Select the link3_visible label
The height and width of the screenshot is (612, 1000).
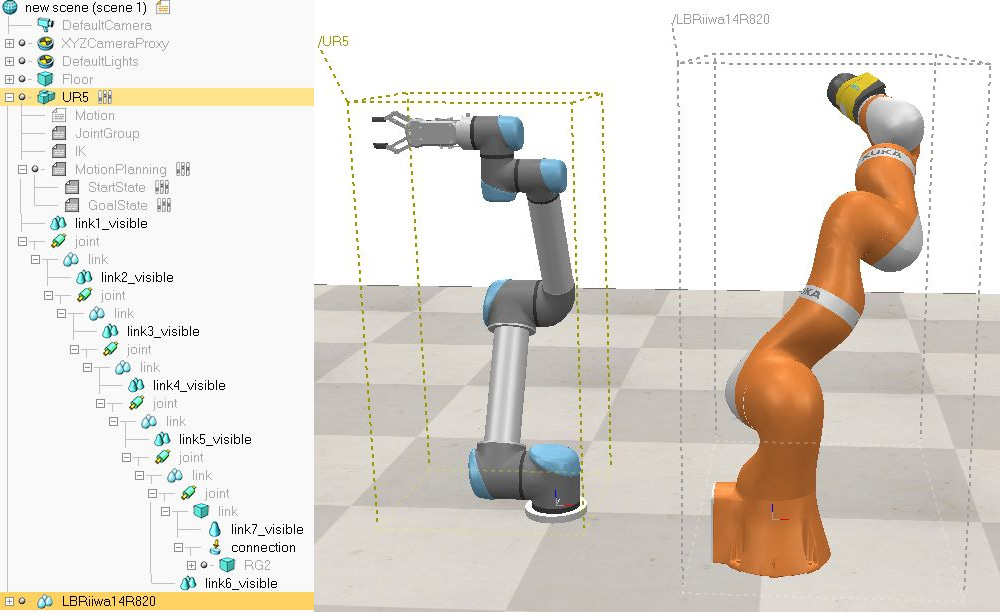163,331
